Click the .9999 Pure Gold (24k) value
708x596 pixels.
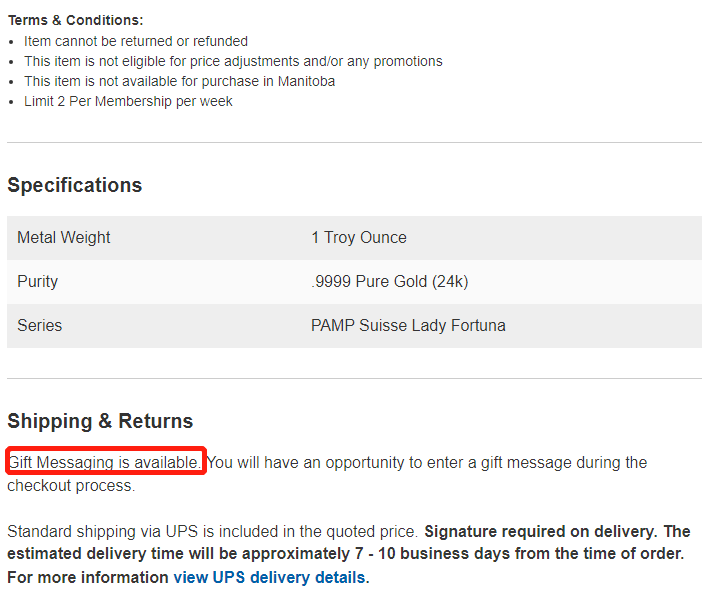coord(390,281)
